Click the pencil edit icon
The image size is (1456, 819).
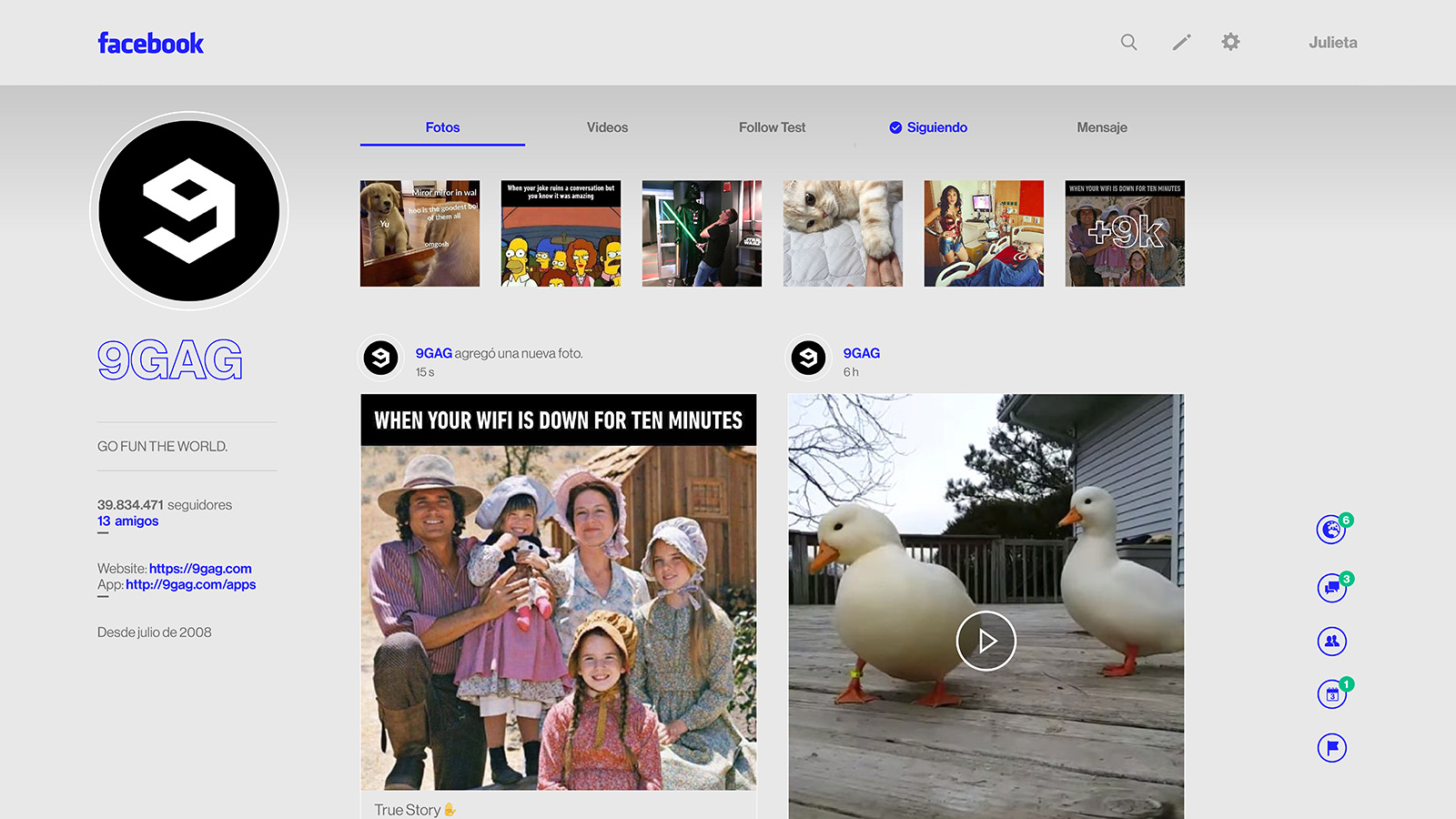[1181, 42]
